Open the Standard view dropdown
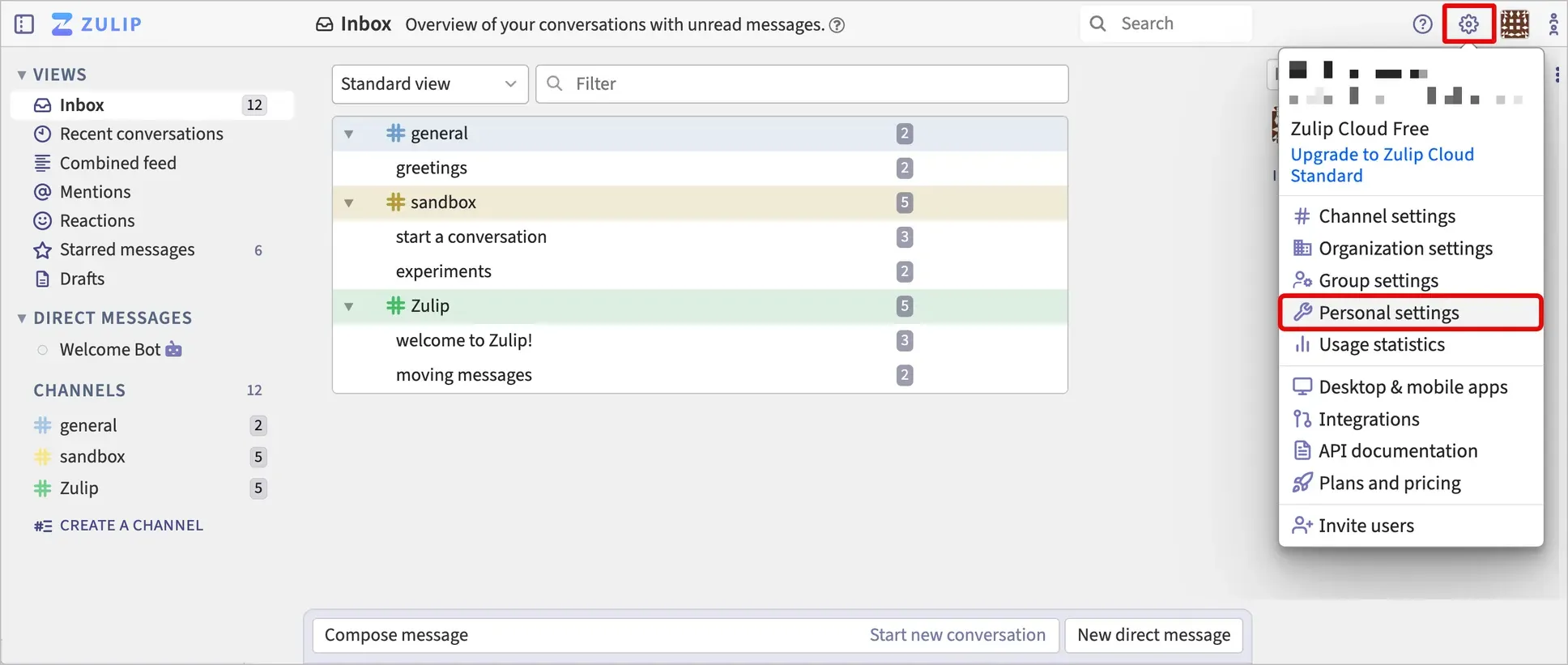Viewport: 1568px width, 665px height. [429, 84]
